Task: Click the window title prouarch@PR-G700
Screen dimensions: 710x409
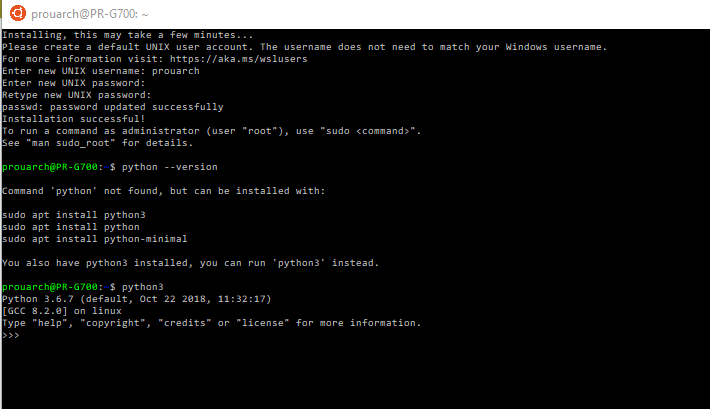Action: [90, 14]
